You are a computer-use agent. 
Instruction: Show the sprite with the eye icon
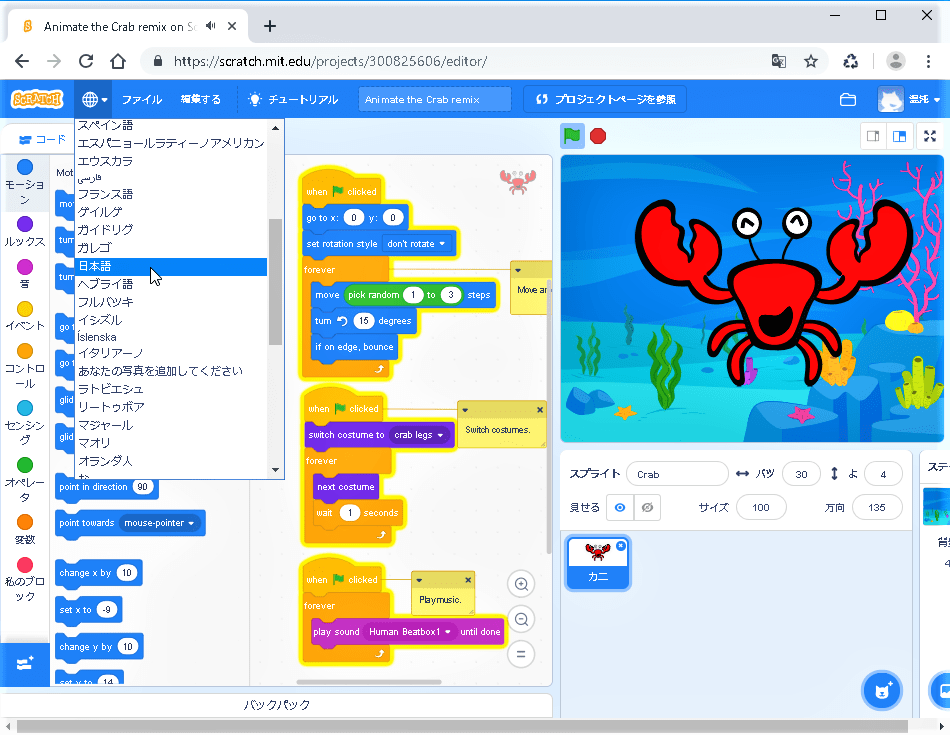[x=620, y=508]
